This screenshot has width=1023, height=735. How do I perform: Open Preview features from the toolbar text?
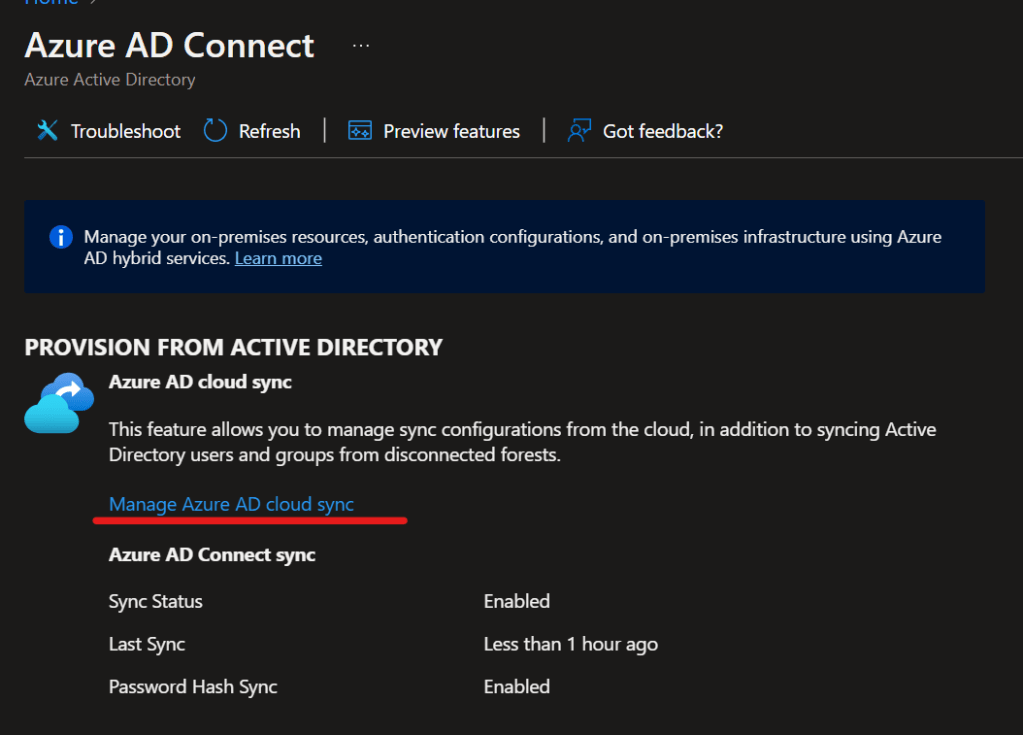coord(451,131)
